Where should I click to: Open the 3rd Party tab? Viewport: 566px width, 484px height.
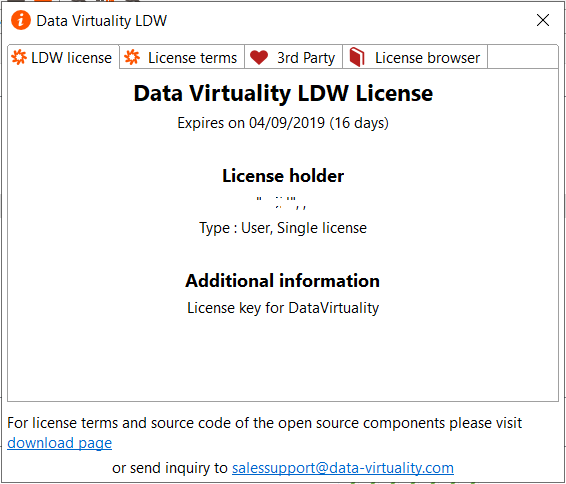click(x=293, y=57)
